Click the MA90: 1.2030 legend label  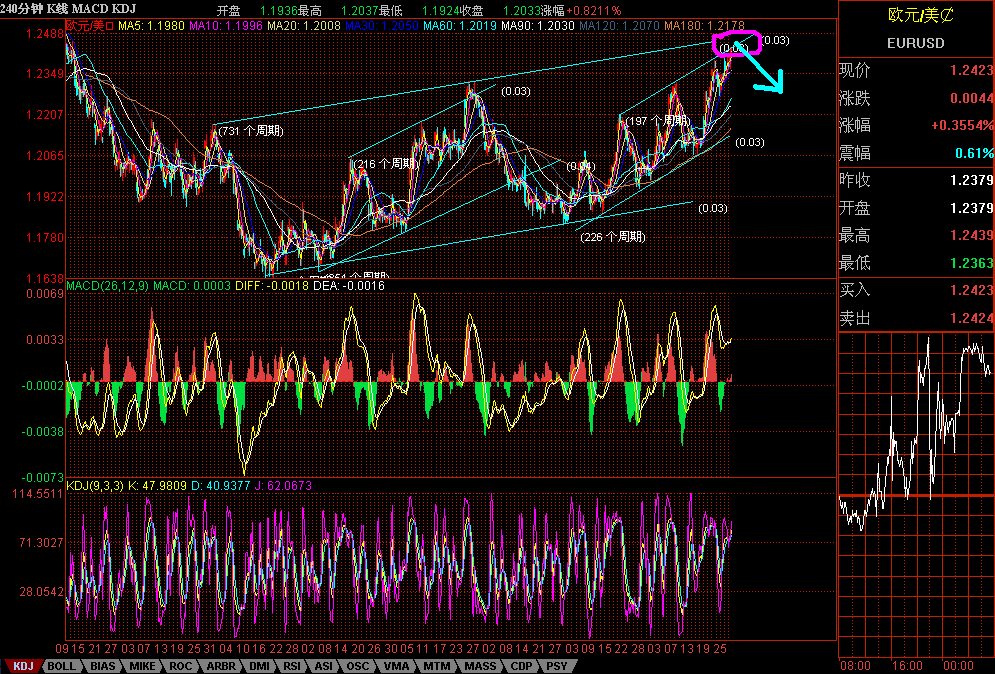(538, 26)
